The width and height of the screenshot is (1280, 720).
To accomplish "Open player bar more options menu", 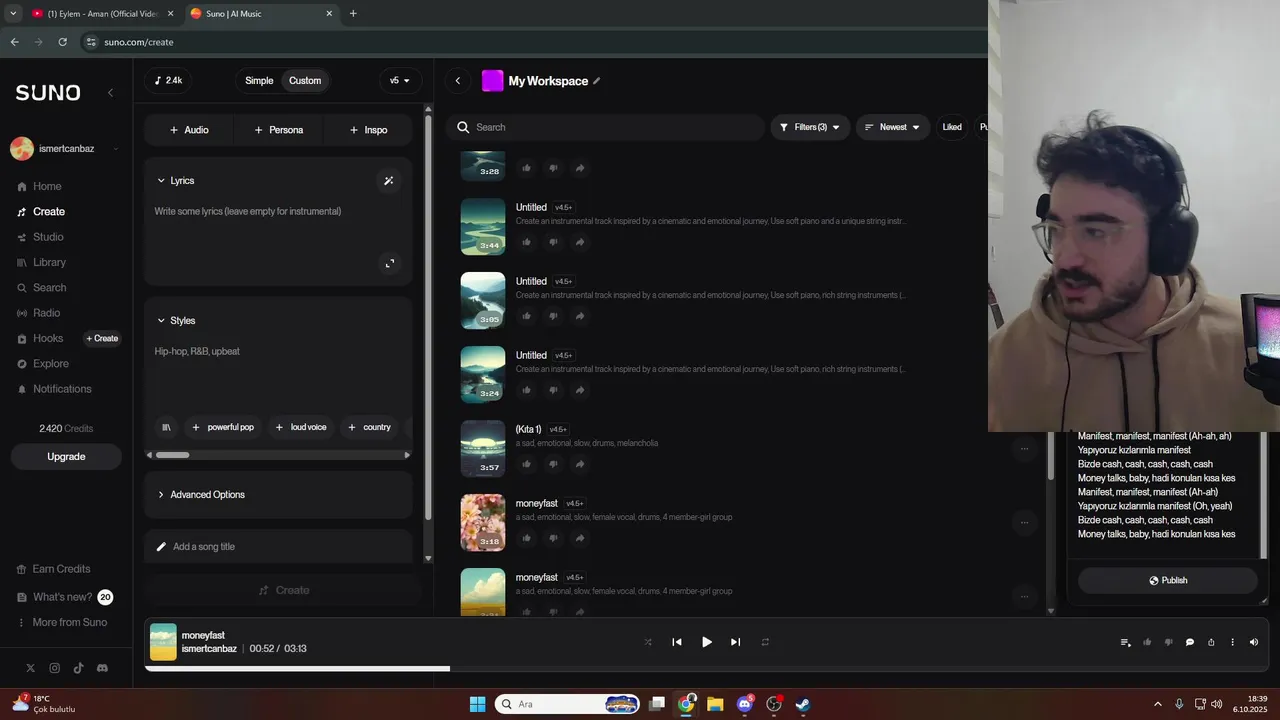I will coord(1232,642).
